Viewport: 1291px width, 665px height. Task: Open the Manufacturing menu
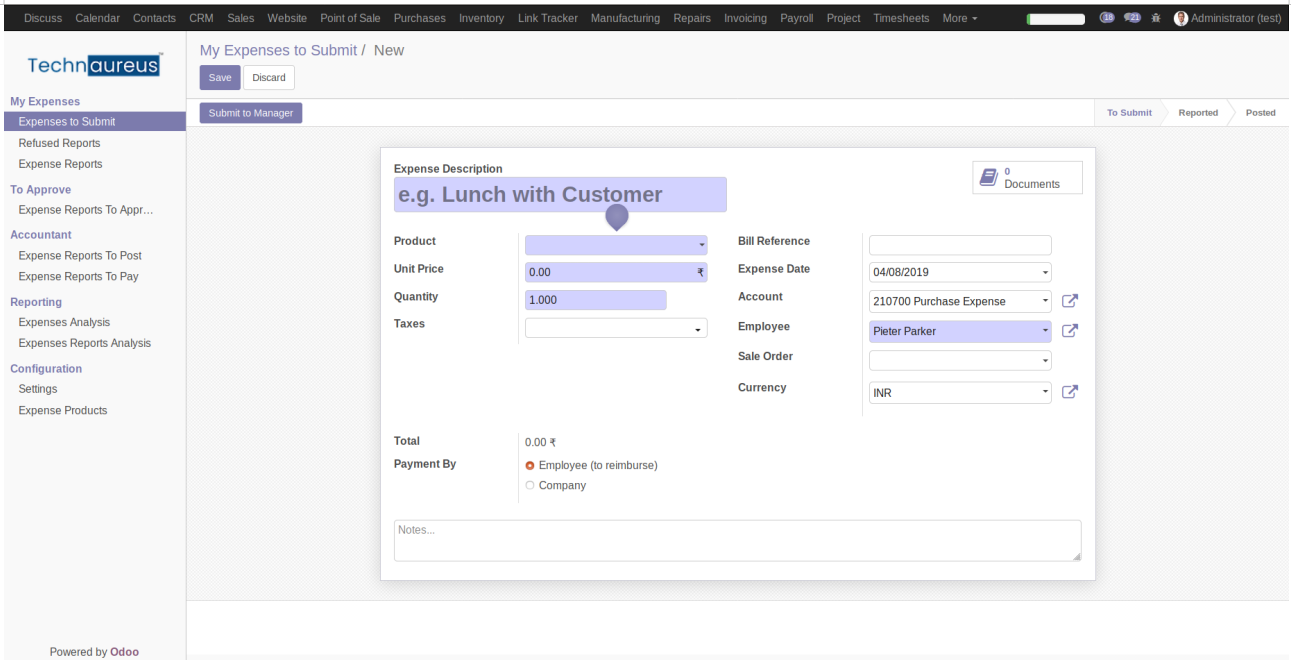pos(625,18)
